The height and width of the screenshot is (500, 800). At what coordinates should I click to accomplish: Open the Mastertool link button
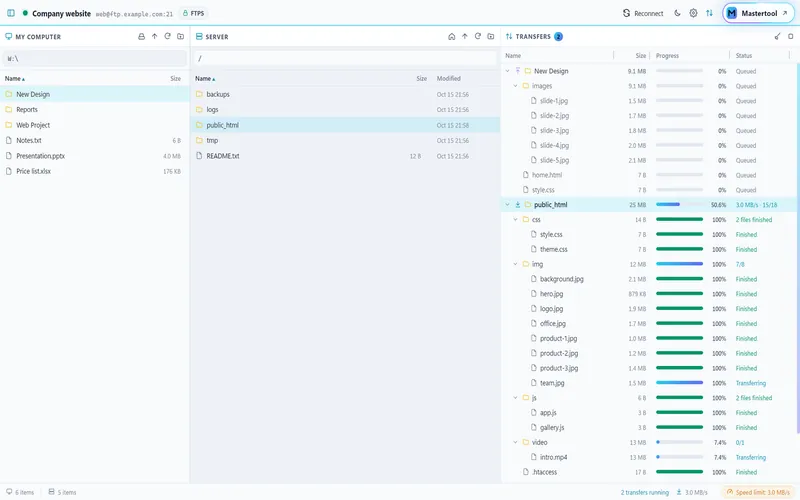point(759,13)
